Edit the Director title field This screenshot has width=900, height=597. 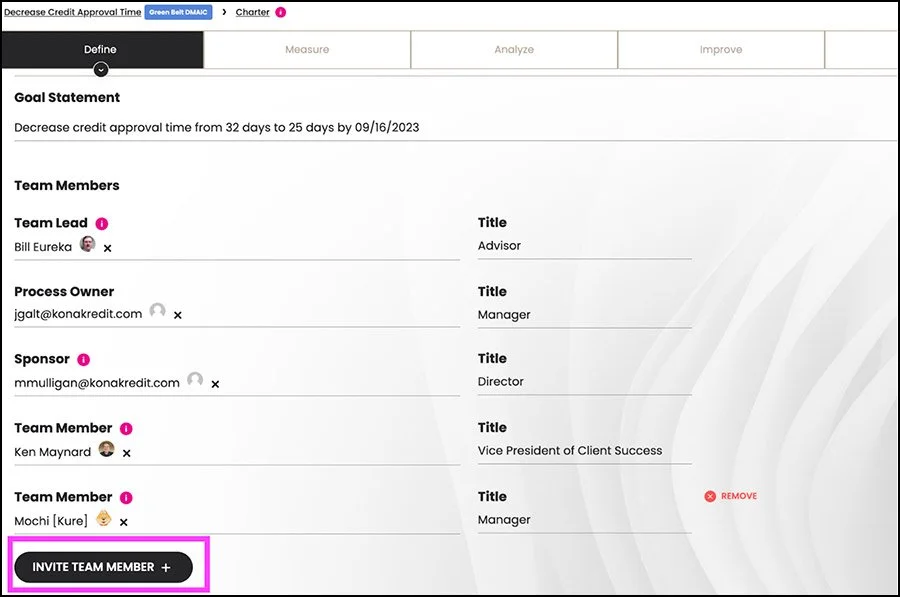point(585,382)
